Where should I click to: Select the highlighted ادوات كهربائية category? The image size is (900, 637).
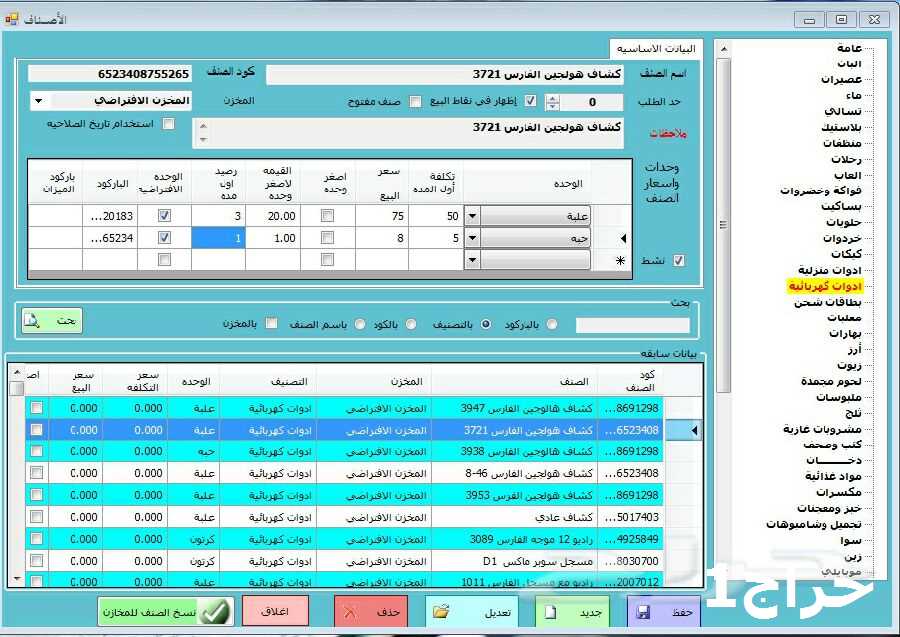pyautogui.click(x=825, y=286)
